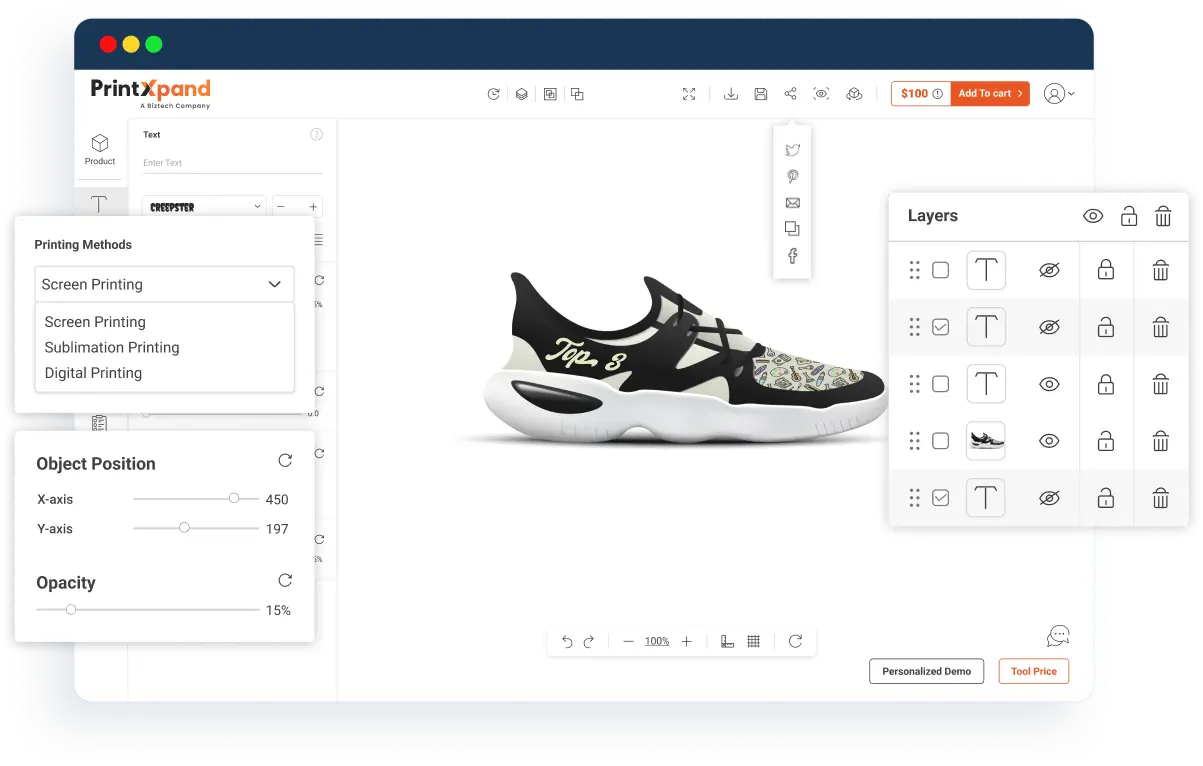Increase font size with plus button
The width and height of the screenshot is (1203, 766).
point(313,207)
